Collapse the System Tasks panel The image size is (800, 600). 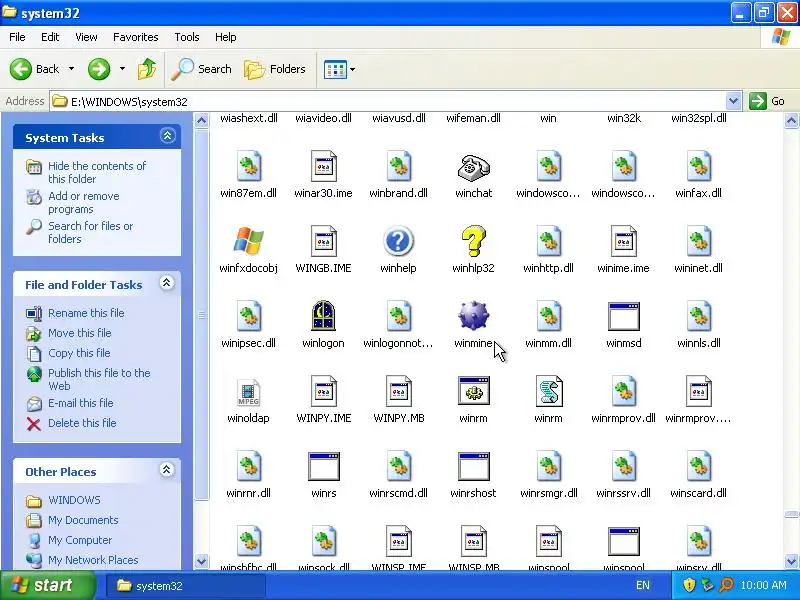click(x=167, y=136)
